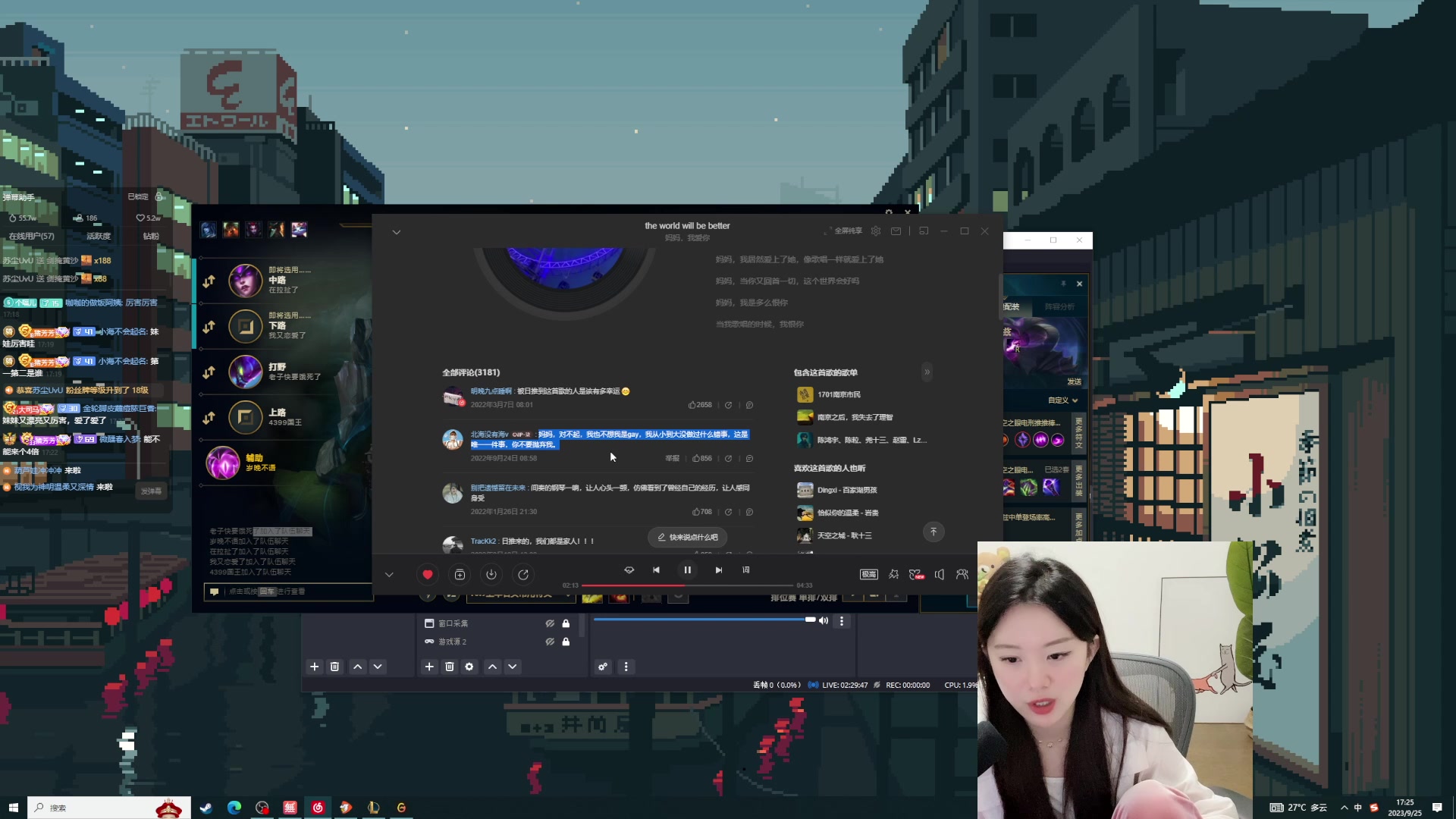This screenshot has height=819, width=1456.
Task: Delete the selected scene in OBS scenes panel
Action: (334, 667)
